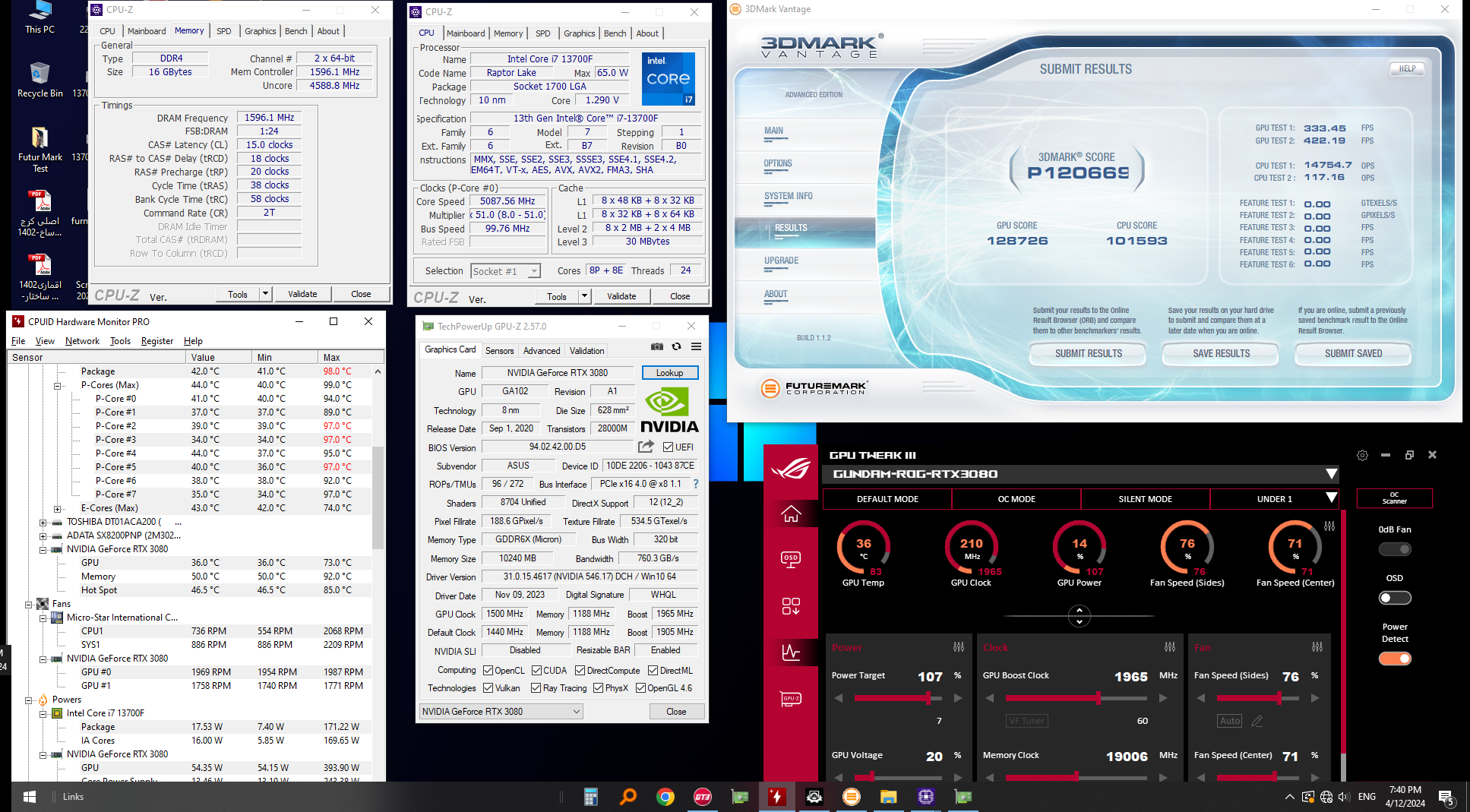Open the Power panel adjustment settings icon

click(959, 647)
